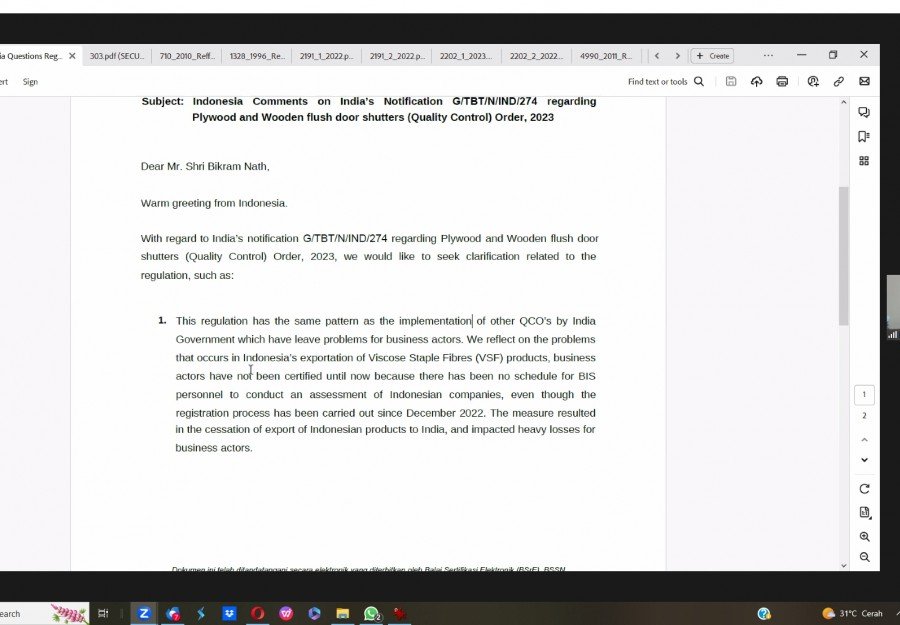The height and width of the screenshot is (625, 900).
Task: Close the Questions Reg document tab
Action: pyautogui.click(x=72, y=56)
